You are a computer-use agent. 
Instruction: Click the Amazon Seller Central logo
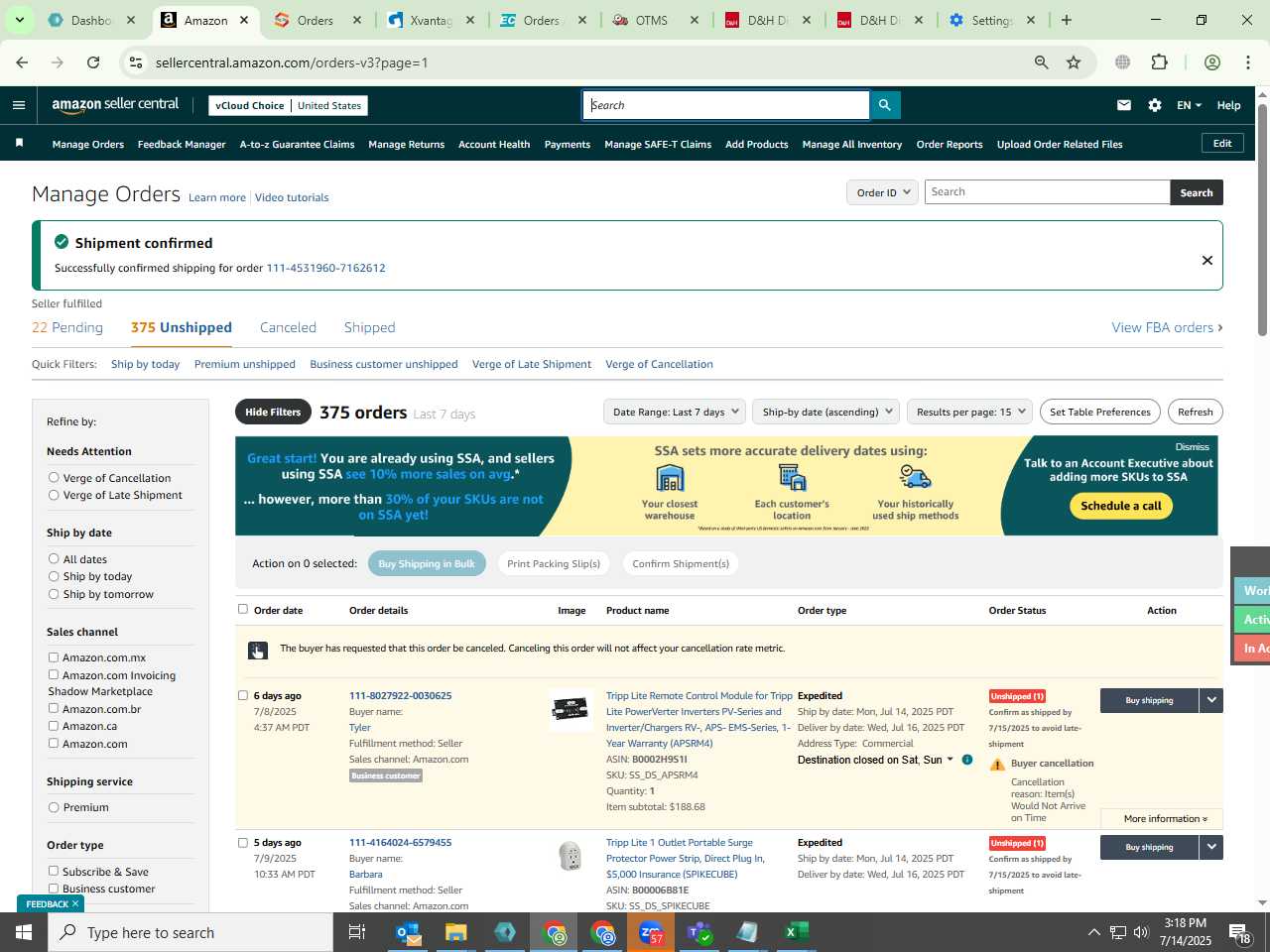pos(115,105)
